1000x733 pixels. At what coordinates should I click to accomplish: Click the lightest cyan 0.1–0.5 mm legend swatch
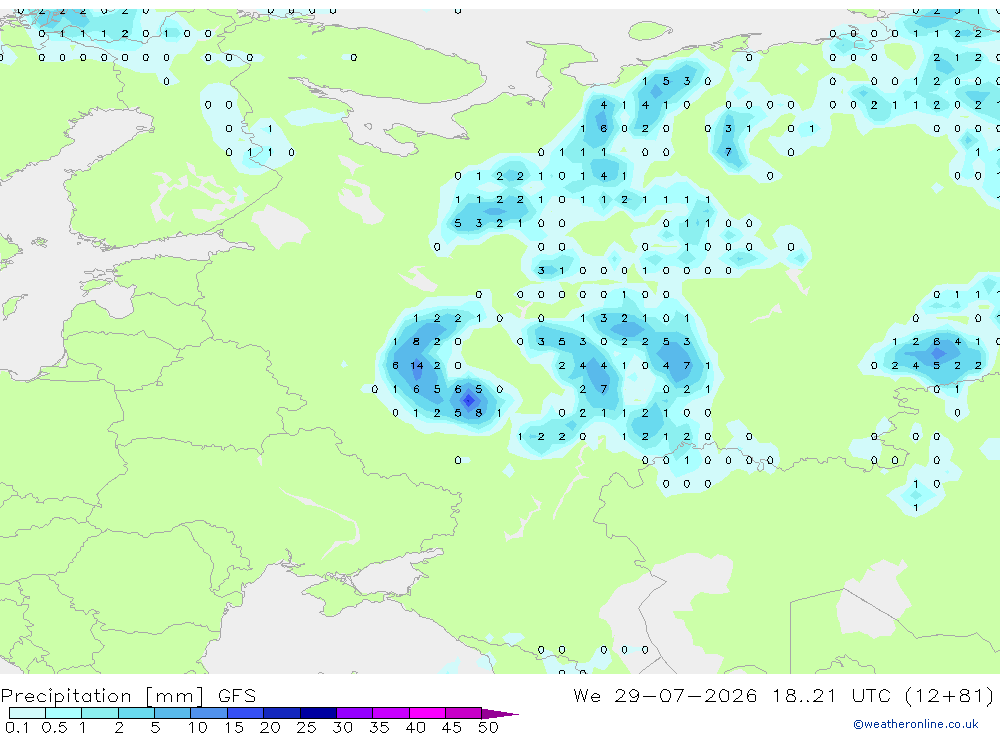[x=27, y=713]
